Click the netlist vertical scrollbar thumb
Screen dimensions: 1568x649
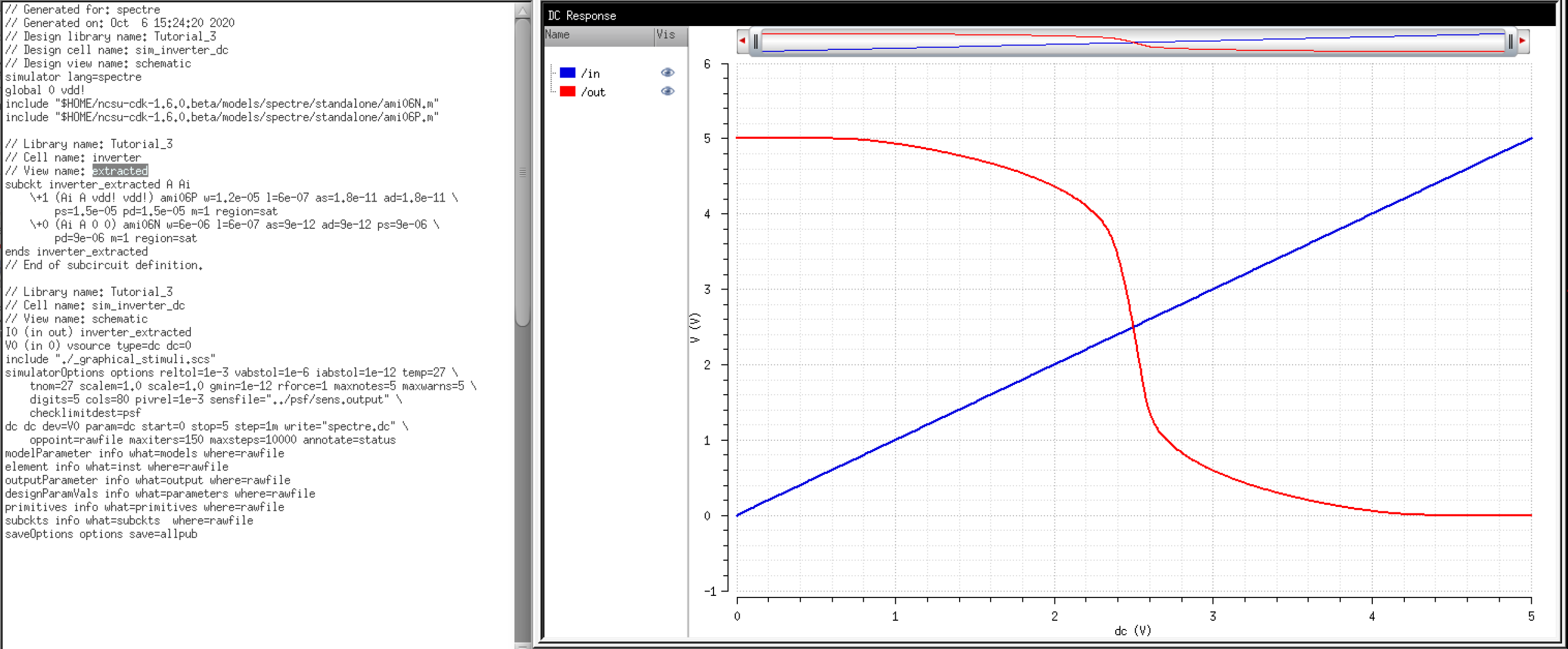coord(522,172)
